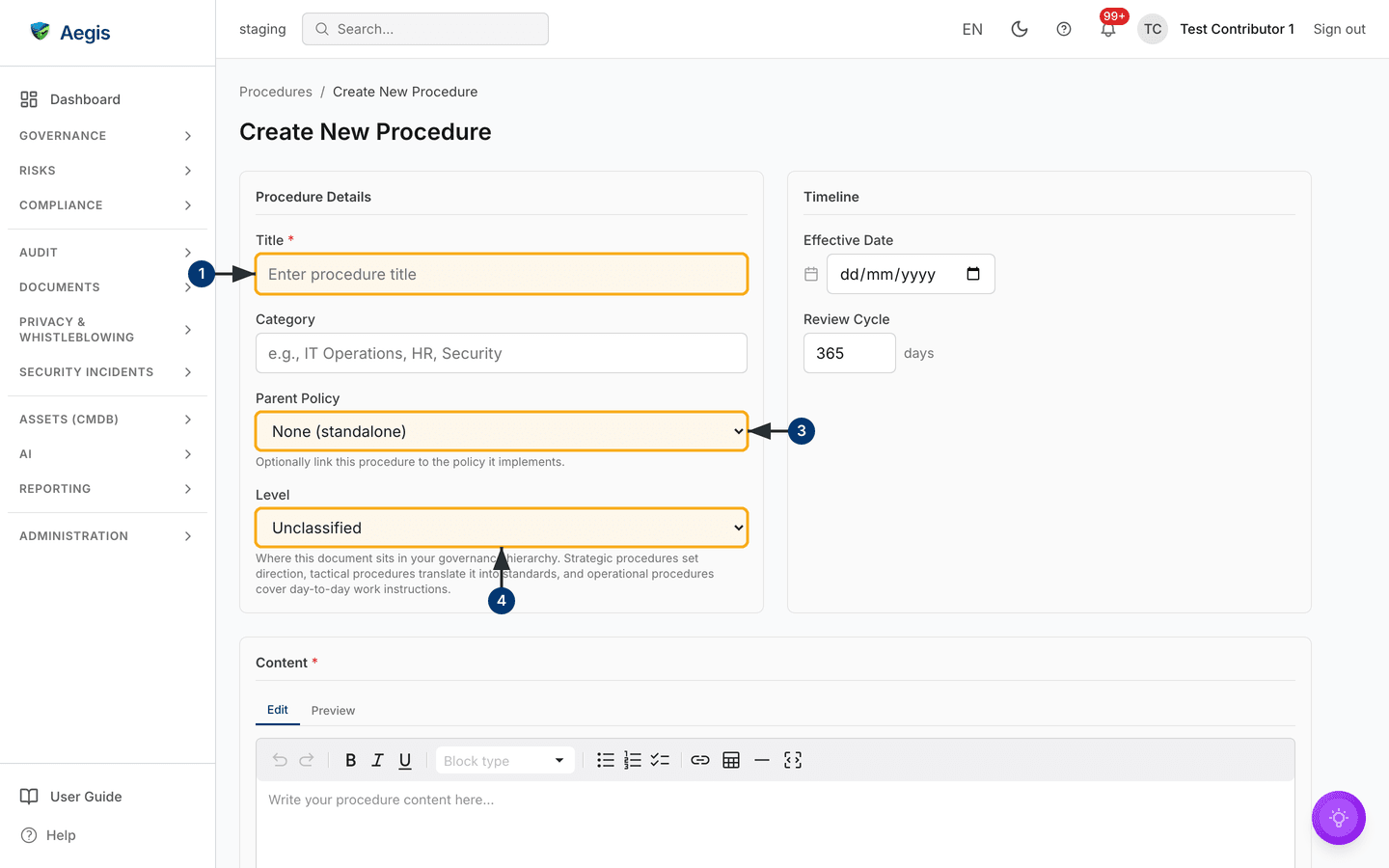This screenshot has height=868, width=1389.
Task: Click the sidebar Help circle icon
Action: (x=29, y=835)
